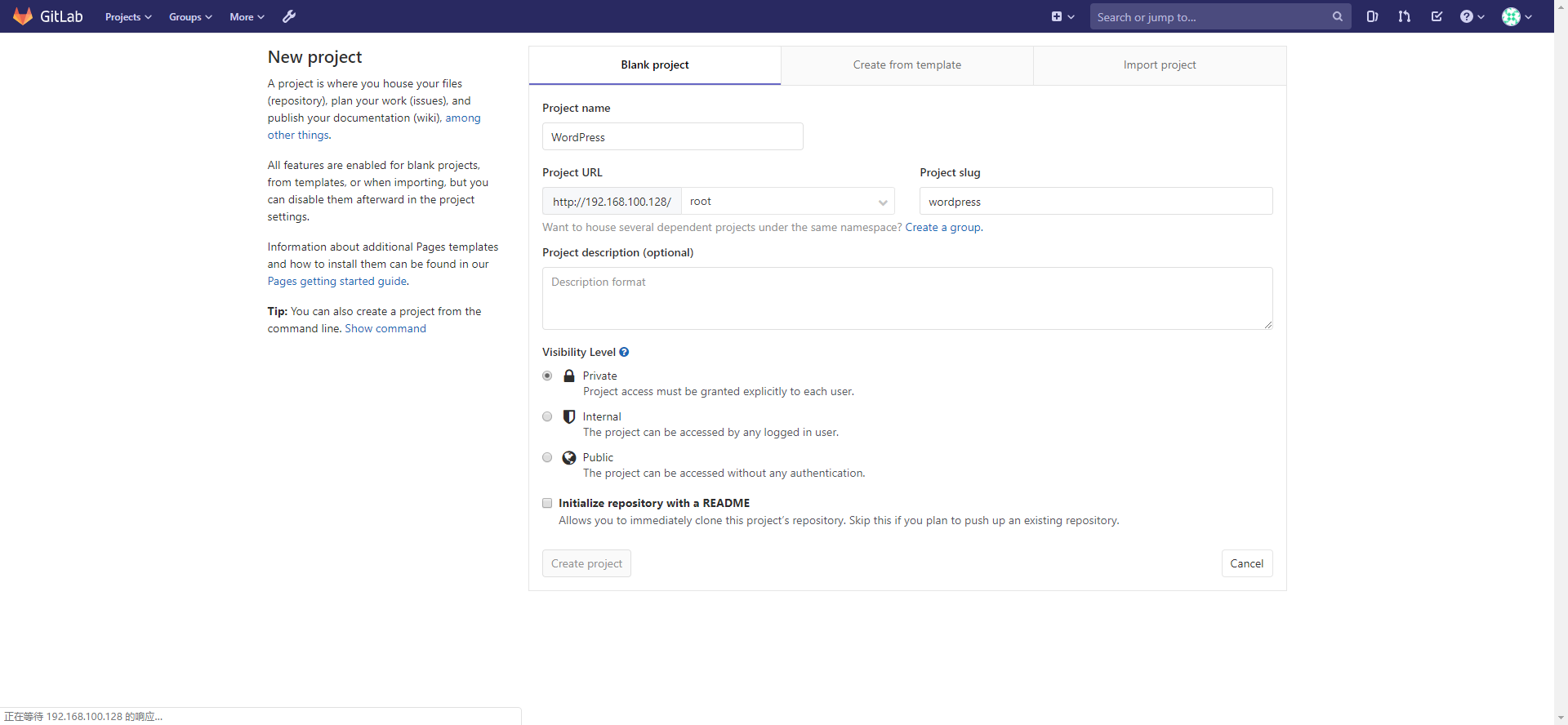Screen dimensions: 1568x725
Task: Expand the chevron beside the plus icon
Action: click(1071, 17)
